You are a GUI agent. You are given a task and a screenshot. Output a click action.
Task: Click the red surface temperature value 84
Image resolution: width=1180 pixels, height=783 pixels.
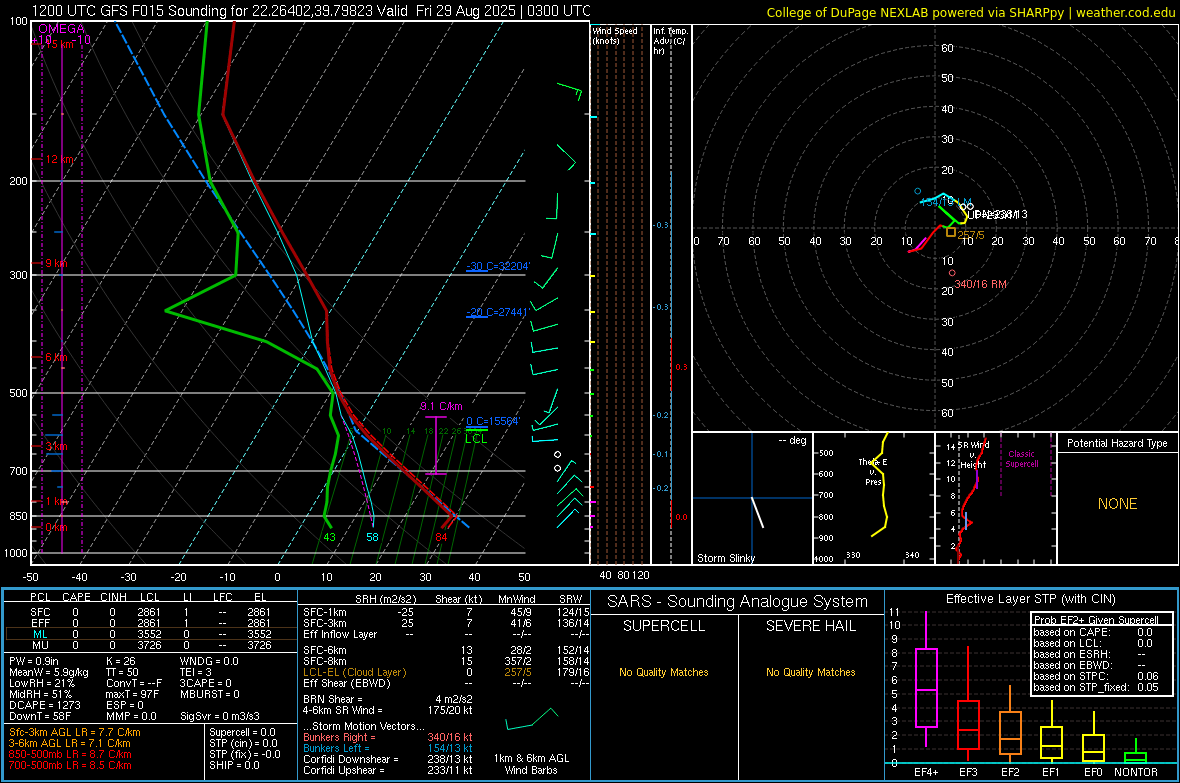coord(441,537)
